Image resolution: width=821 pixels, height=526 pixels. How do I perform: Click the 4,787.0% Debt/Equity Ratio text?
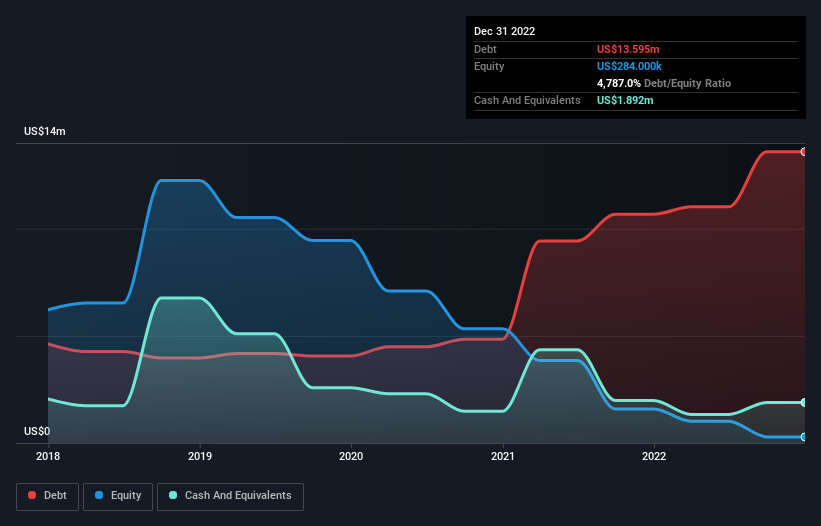coord(664,83)
